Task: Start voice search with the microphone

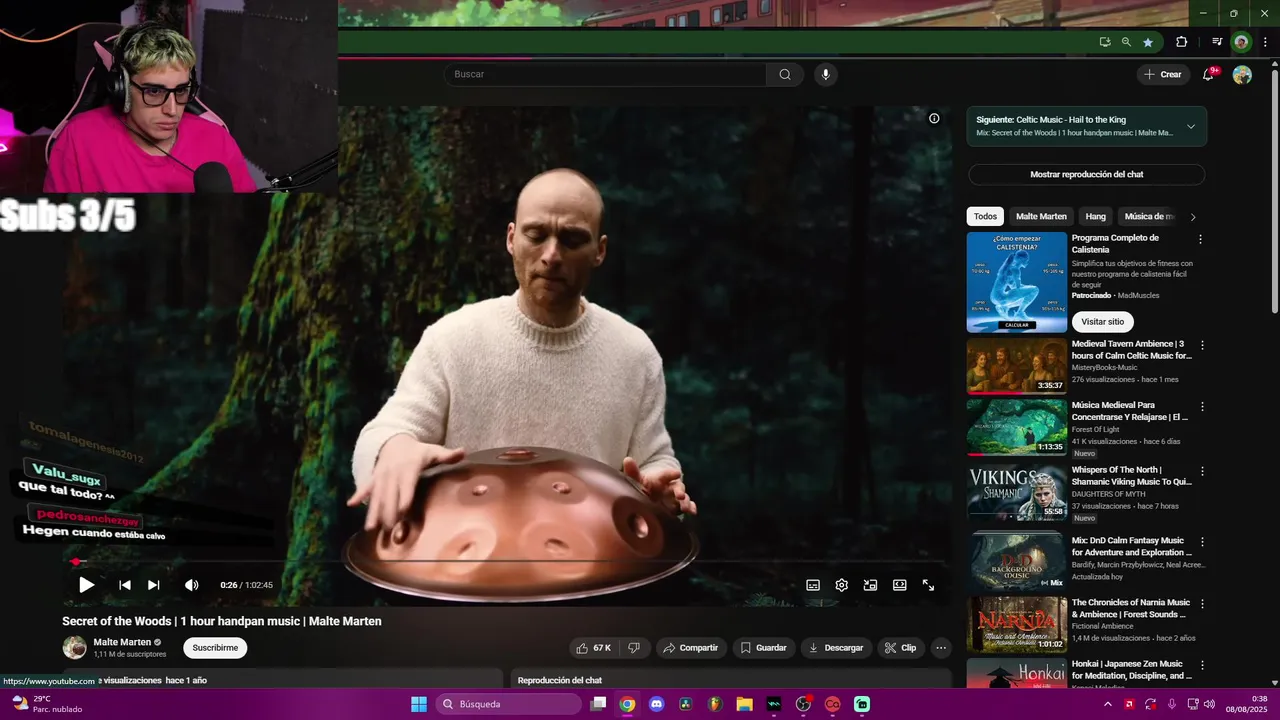Action: click(x=826, y=74)
